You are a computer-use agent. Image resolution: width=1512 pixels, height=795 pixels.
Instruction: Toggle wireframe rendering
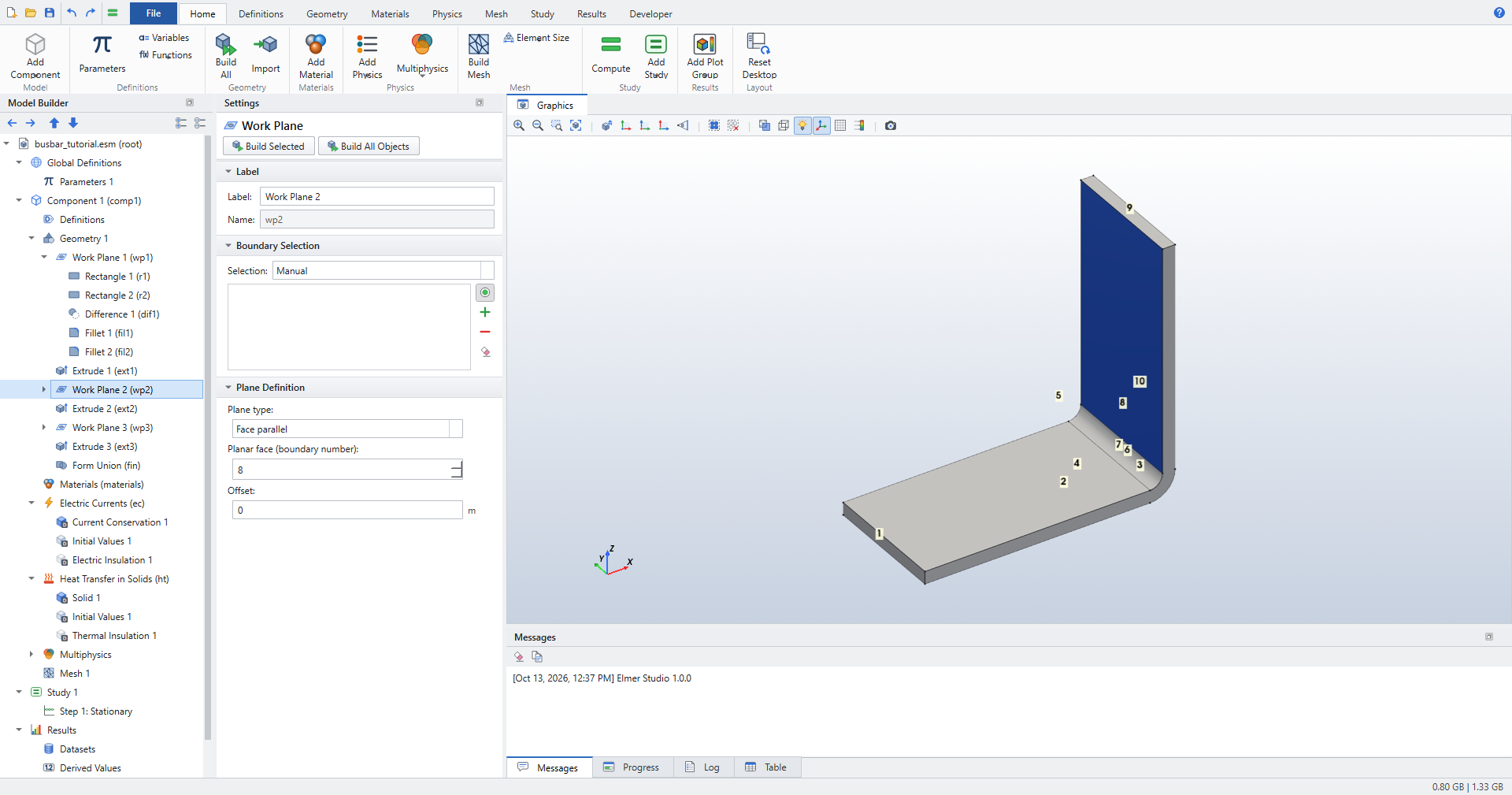pyautogui.click(x=784, y=125)
